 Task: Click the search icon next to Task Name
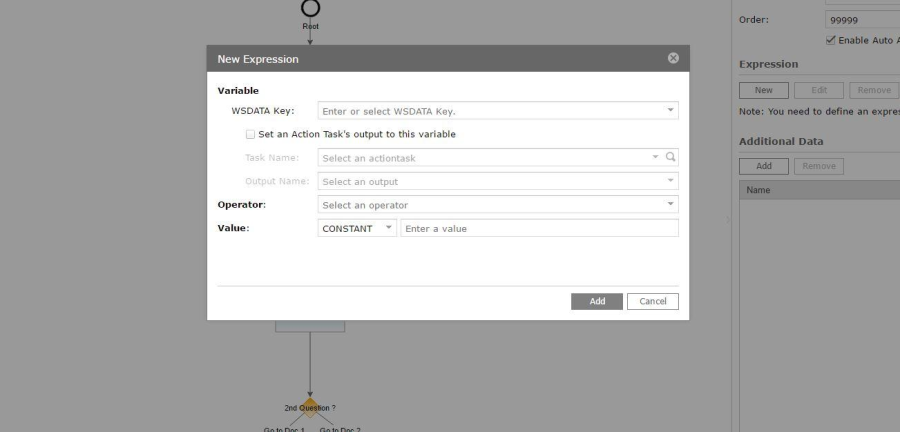[x=671, y=157]
